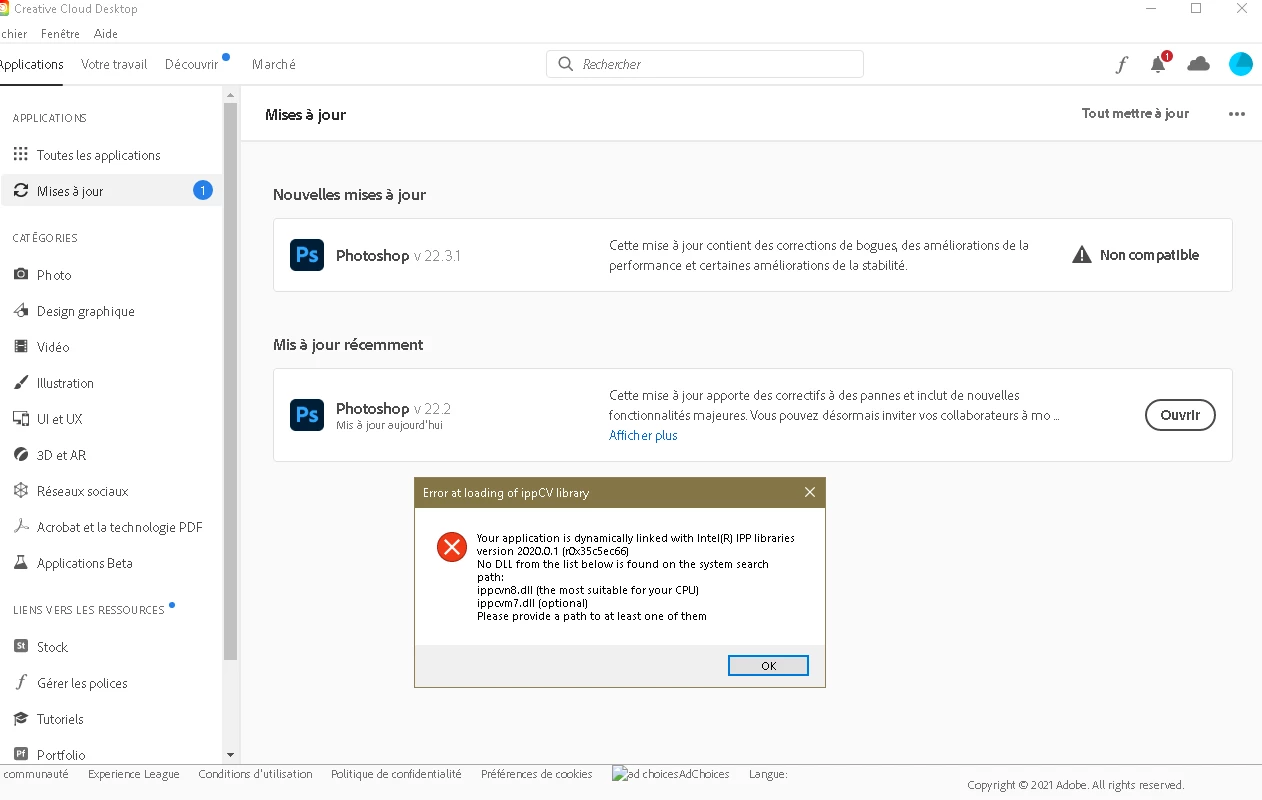Image resolution: width=1262 pixels, height=800 pixels.
Task: Click the Mises à jour refresh icon
Action: tap(20, 191)
